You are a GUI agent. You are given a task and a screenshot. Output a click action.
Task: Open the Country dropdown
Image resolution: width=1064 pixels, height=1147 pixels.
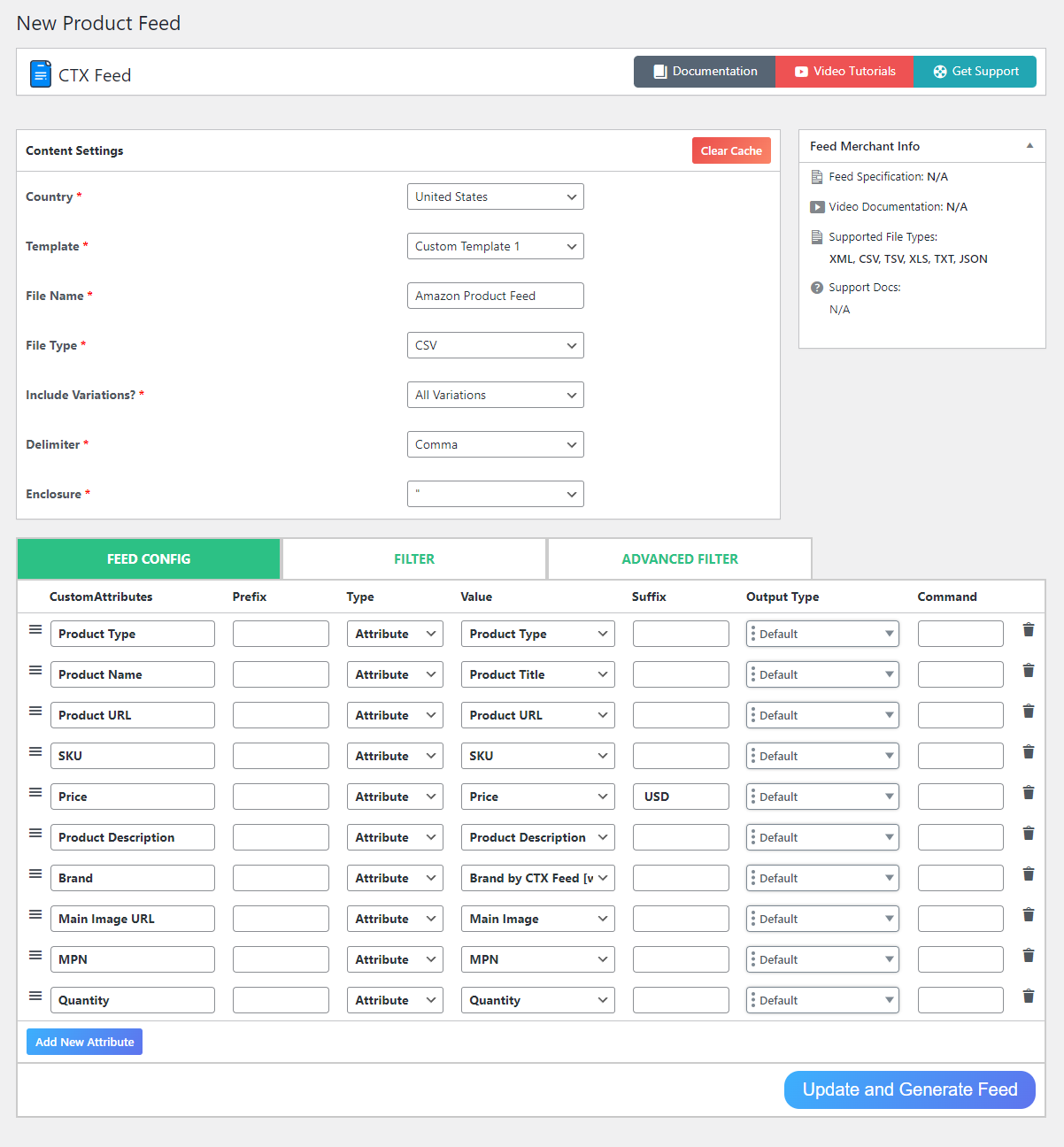496,196
